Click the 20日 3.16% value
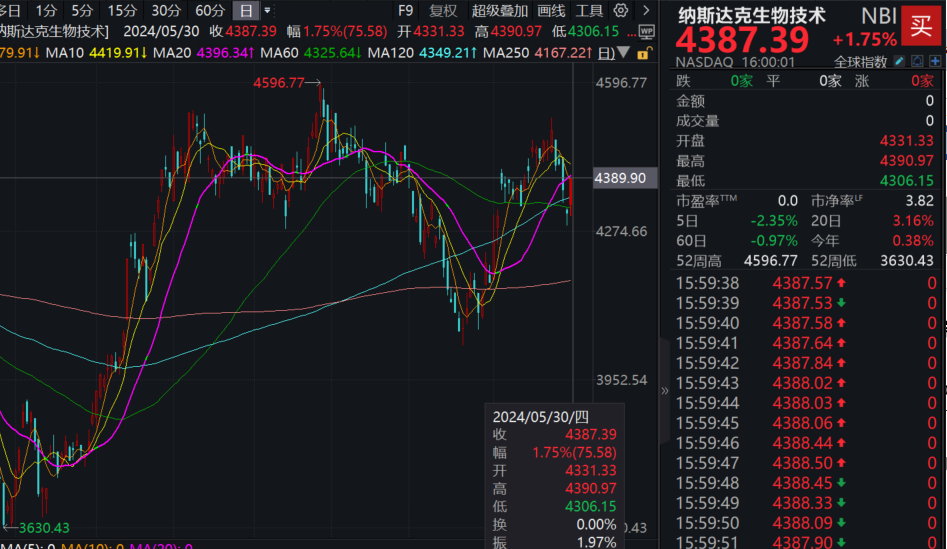 pos(913,221)
